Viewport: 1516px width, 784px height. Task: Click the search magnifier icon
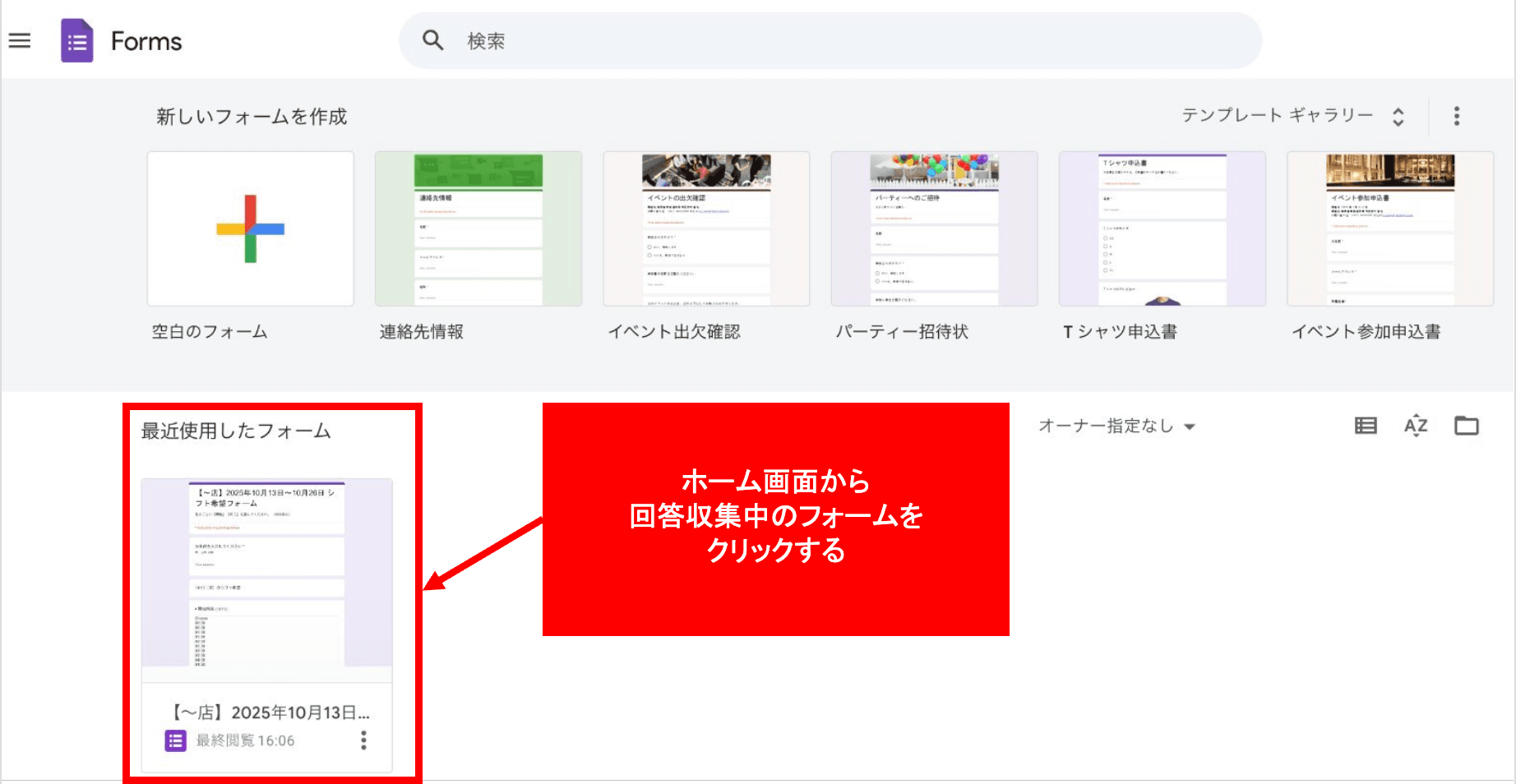[432, 40]
